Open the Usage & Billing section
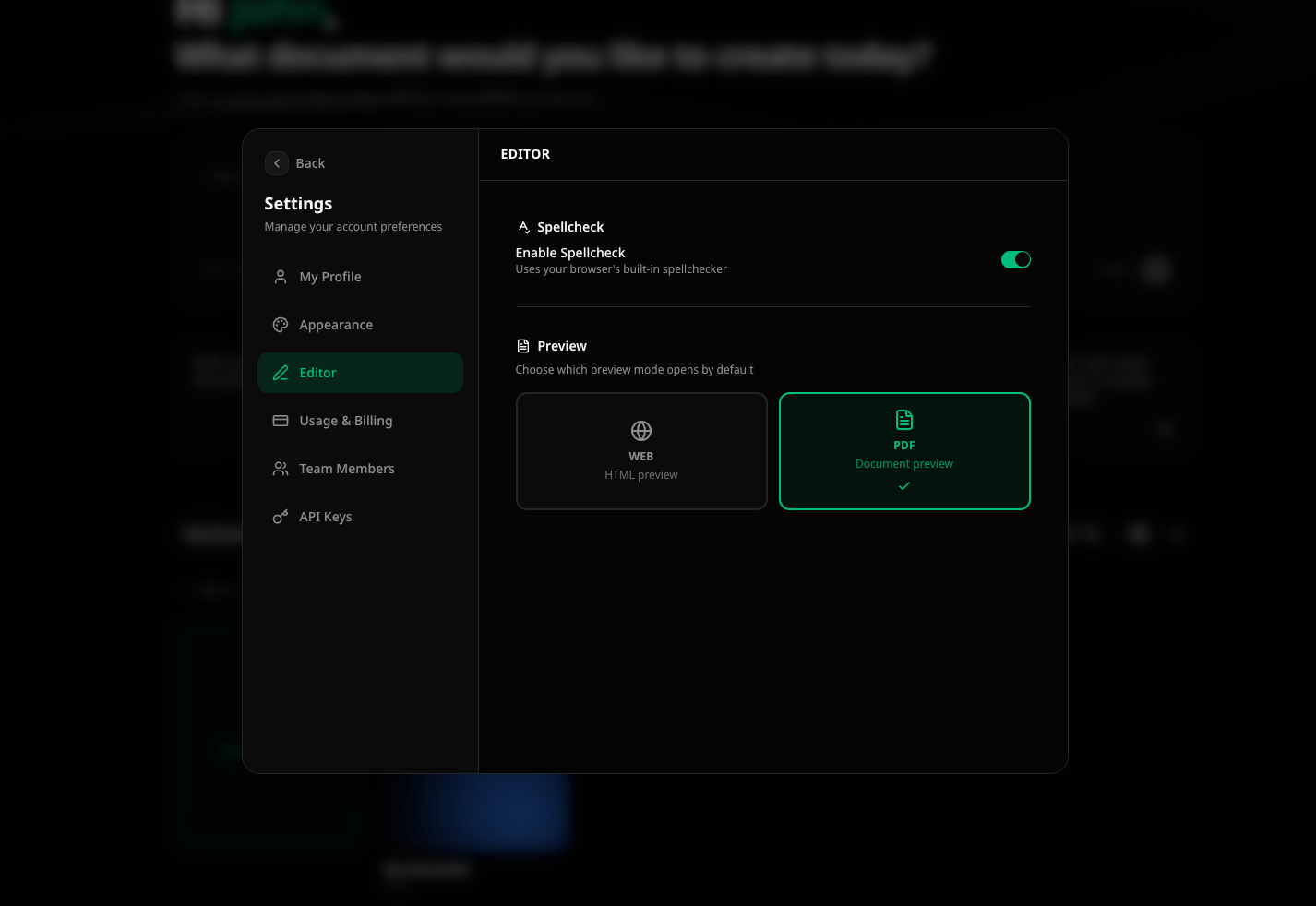1316x906 pixels. click(360, 421)
